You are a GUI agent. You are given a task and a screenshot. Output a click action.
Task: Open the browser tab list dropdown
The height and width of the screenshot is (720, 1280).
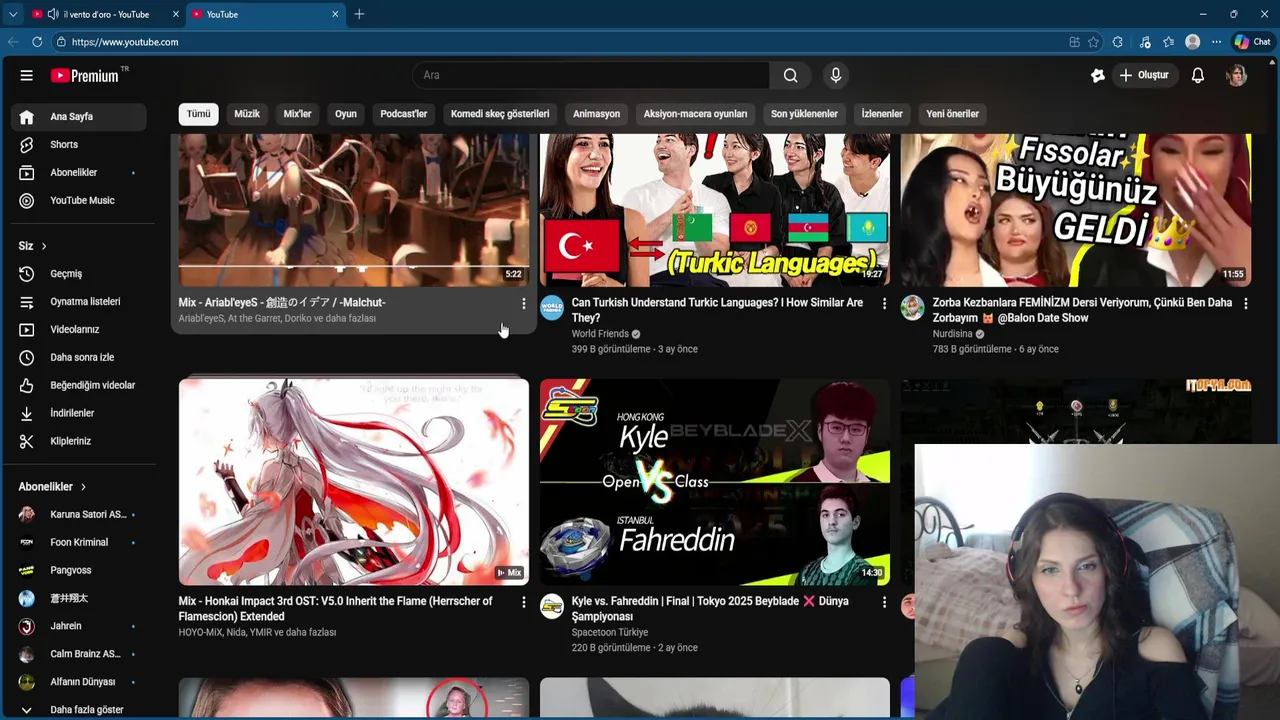coord(12,14)
